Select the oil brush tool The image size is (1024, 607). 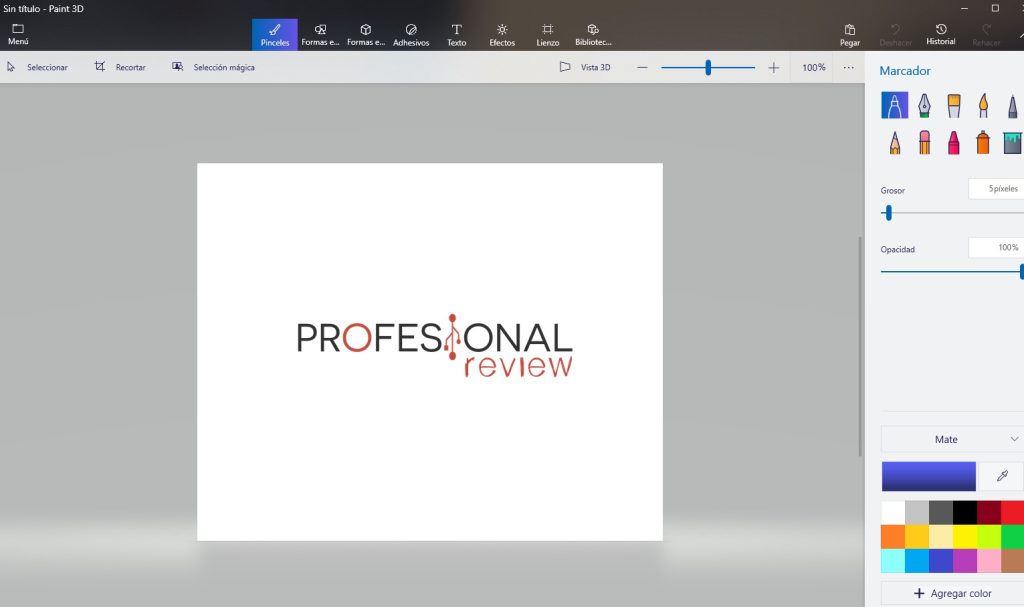953,105
